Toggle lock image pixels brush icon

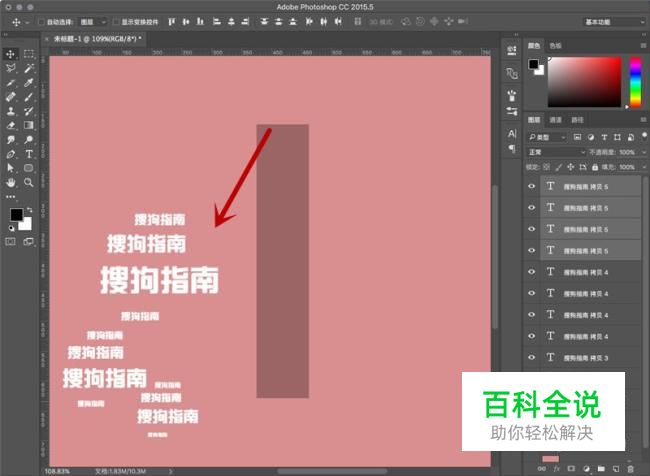[x=558, y=167]
